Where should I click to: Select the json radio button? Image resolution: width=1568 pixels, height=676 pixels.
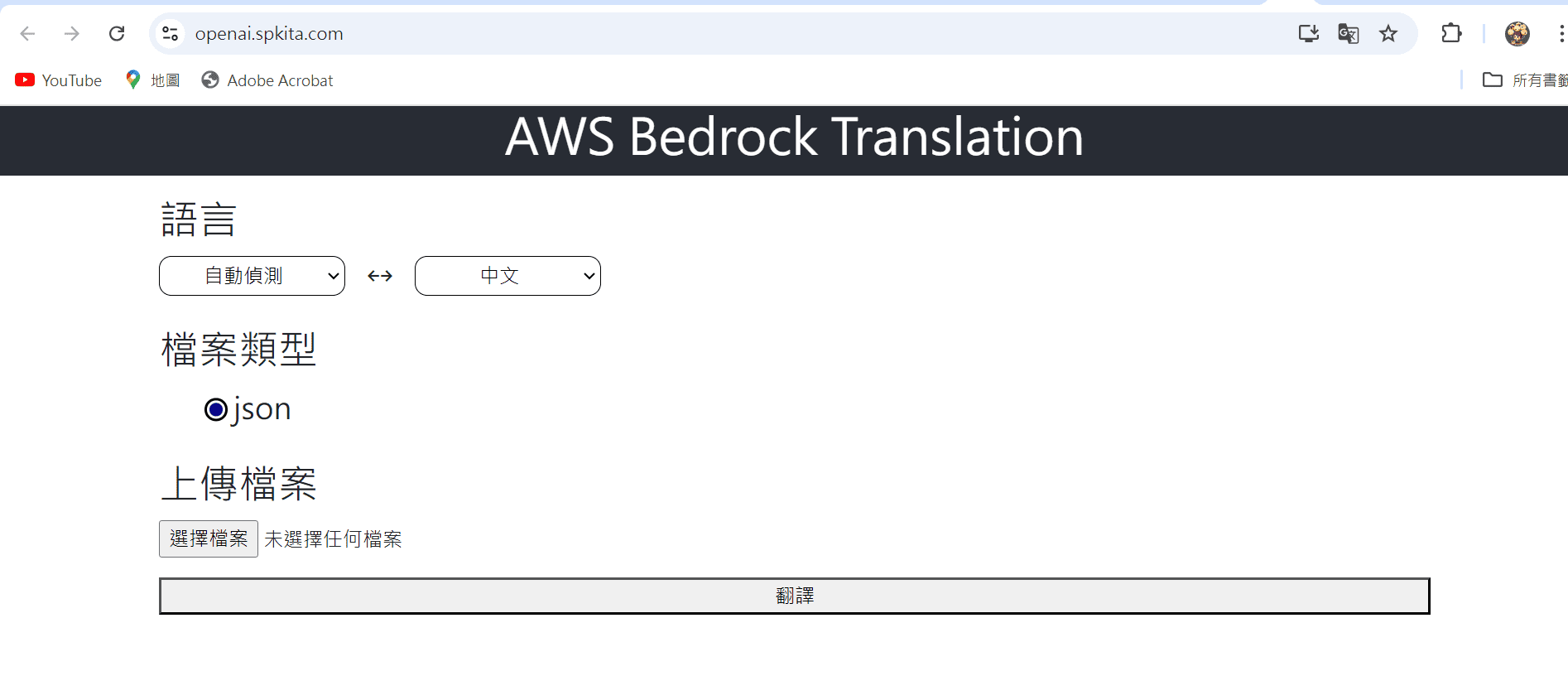coord(216,409)
